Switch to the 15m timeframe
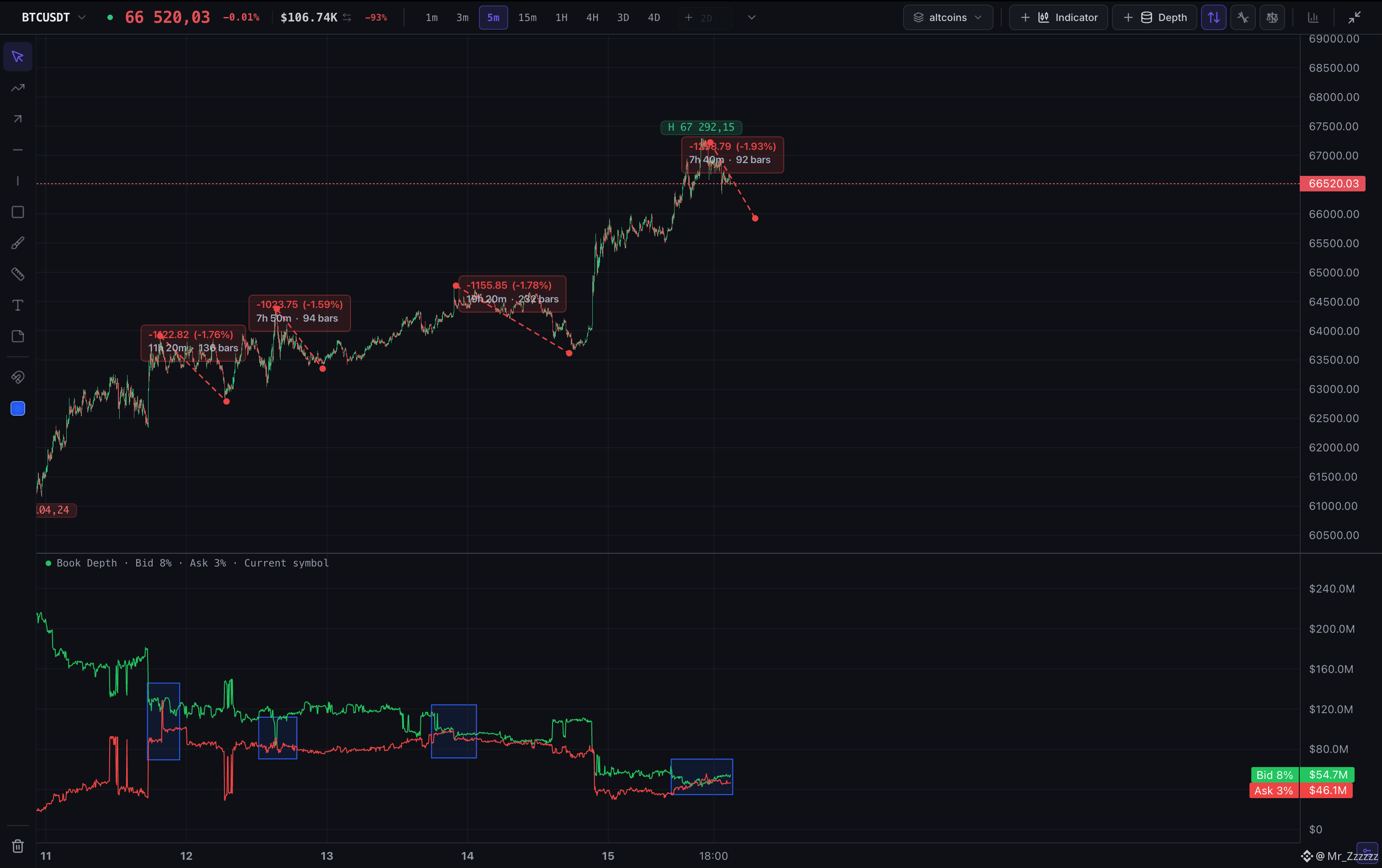 (x=527, y=18)
